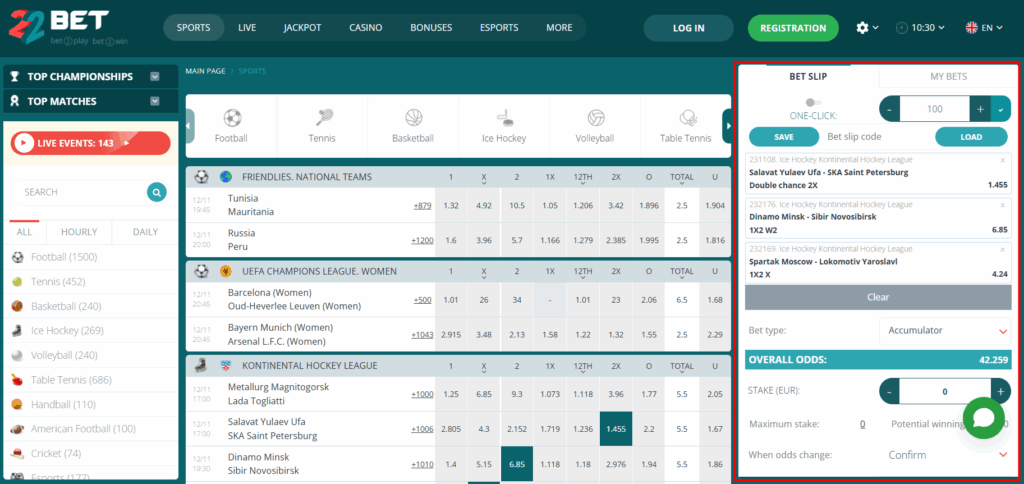Viewport: 1024px width, 484px height.
Task: Click the search magnifier button
Action: click(157, 192)
